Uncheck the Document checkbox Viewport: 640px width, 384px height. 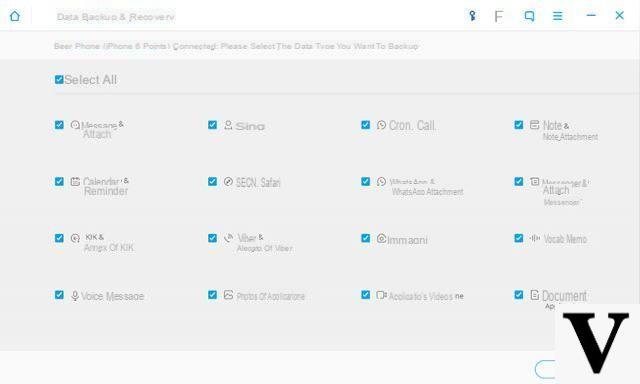pyautogui.click(x=518, y=295)
